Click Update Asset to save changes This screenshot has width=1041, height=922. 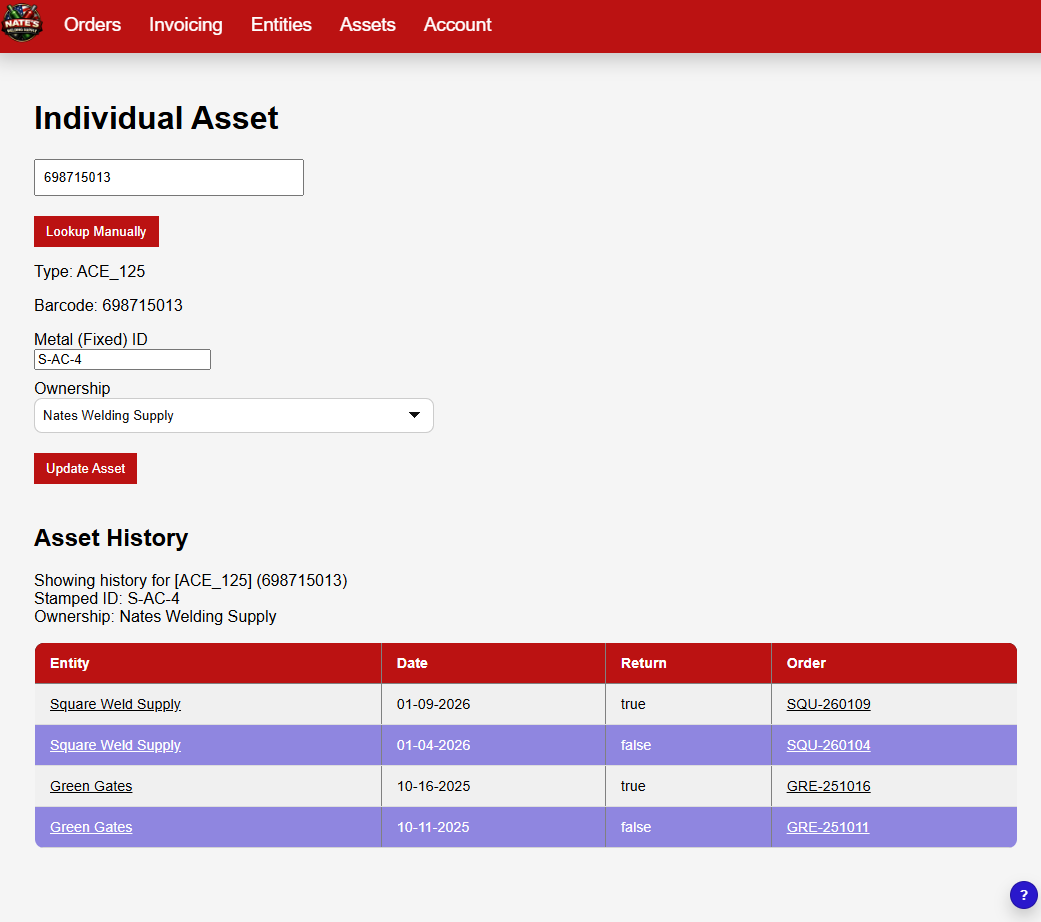click(85, 468)
